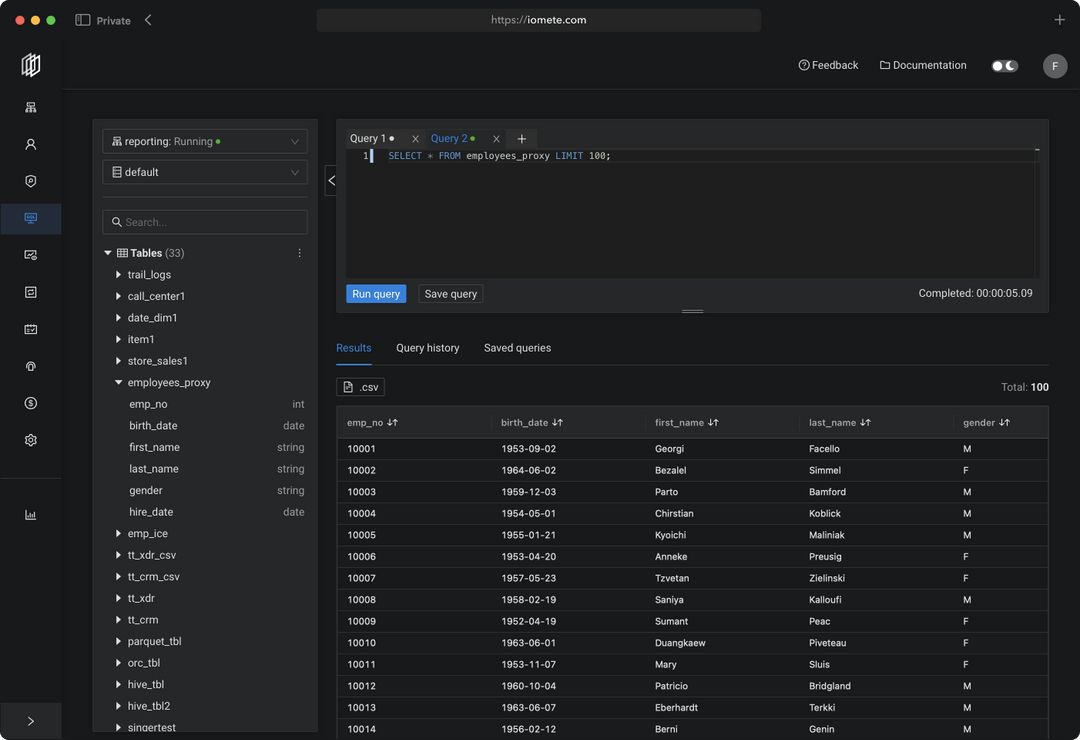Select the SQL editor icon in the sidebar

pyautogui.click(x=30, y=219)
